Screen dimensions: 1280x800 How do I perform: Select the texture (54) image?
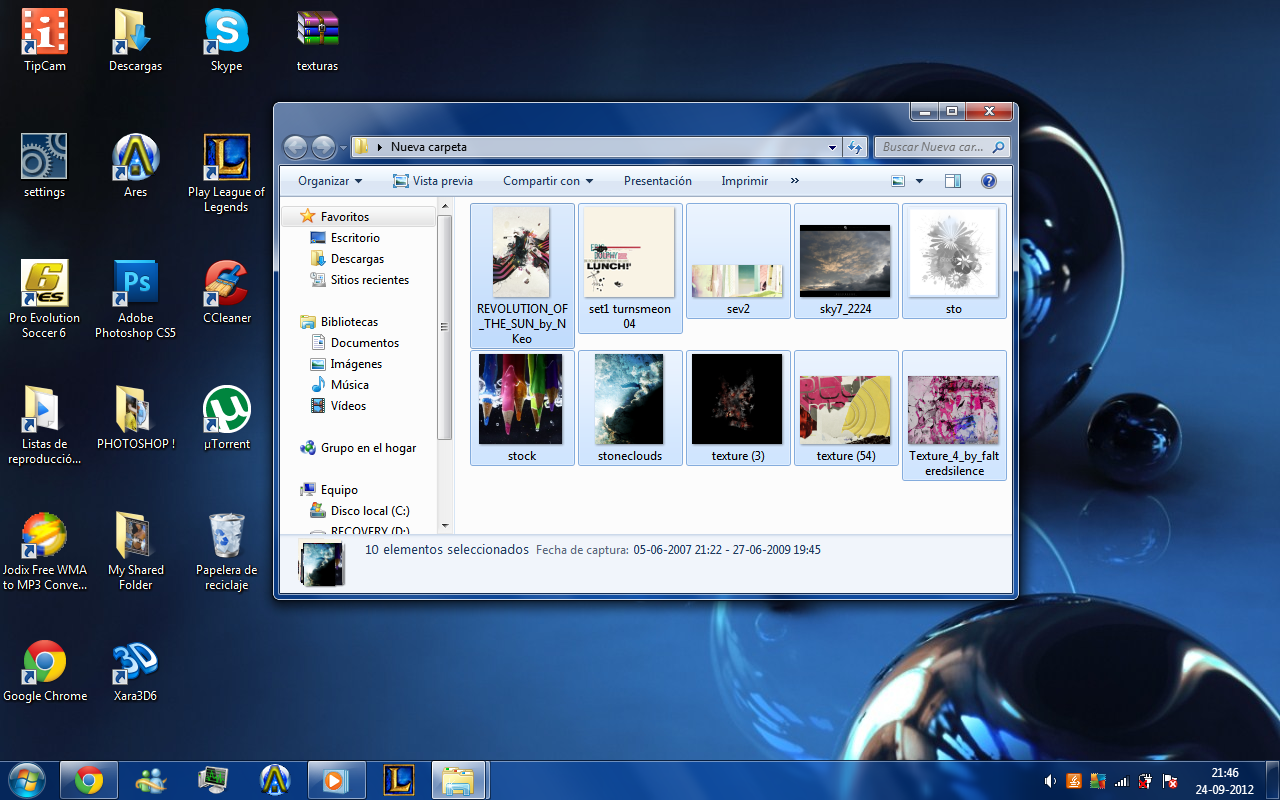846,408
